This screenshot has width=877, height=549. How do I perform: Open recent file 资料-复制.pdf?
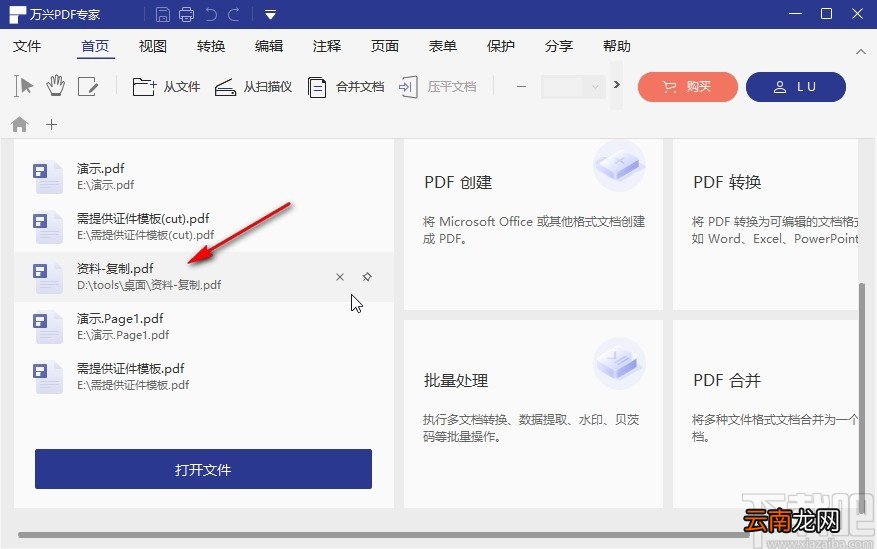(x=204, y=277)
